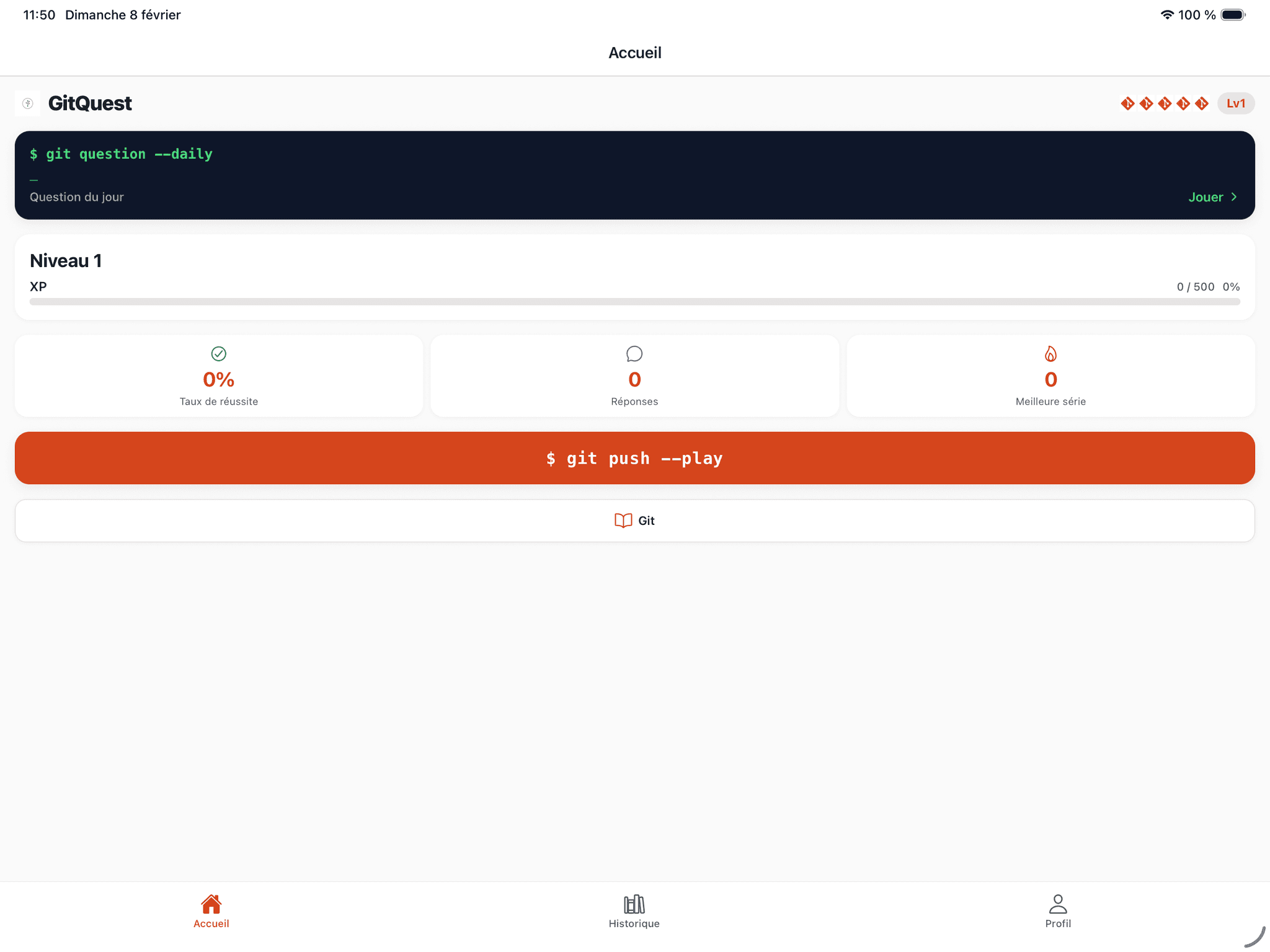Tap the last Git diamond icon before Lv1
The width and height of the screenshot is (1270, 952).
[1202, 103]
